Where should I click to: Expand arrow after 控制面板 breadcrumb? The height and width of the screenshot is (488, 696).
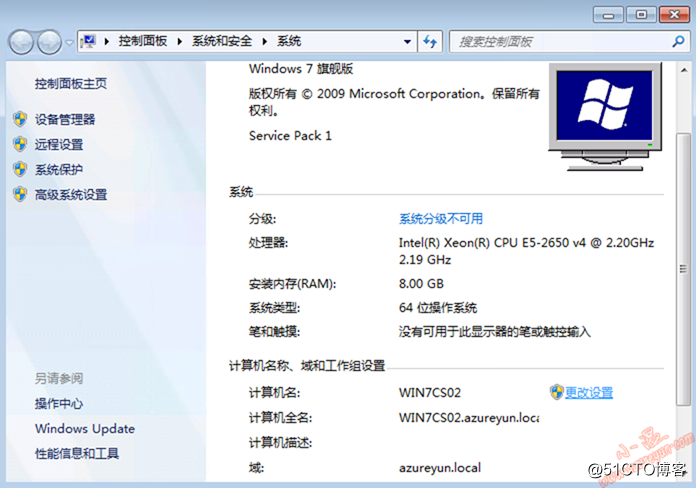[180, 42]
